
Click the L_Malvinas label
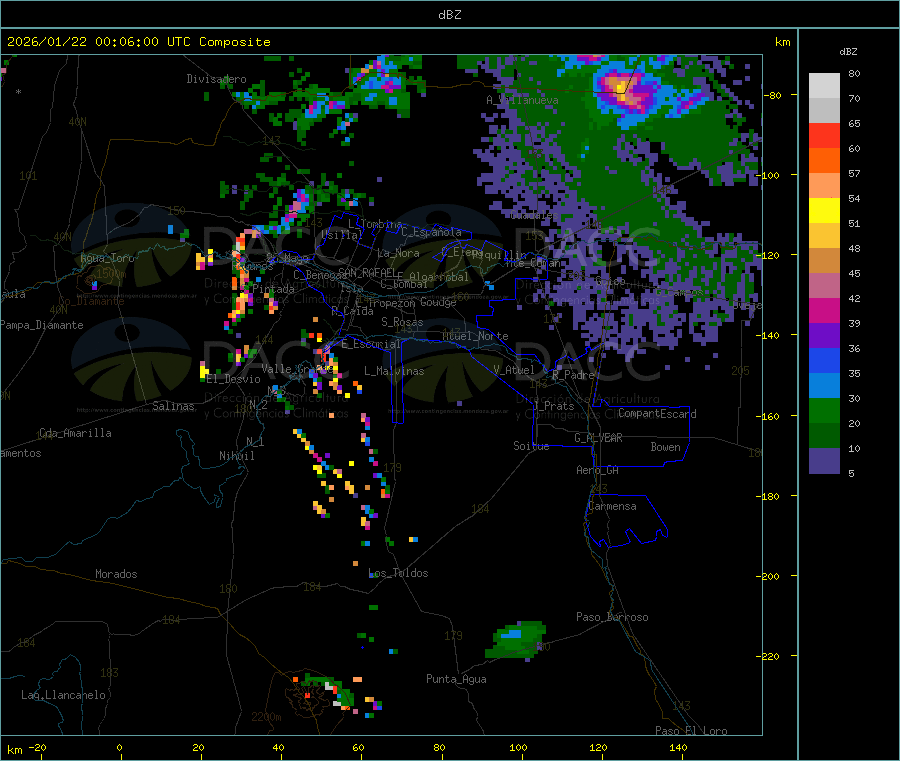coord(394,371)
